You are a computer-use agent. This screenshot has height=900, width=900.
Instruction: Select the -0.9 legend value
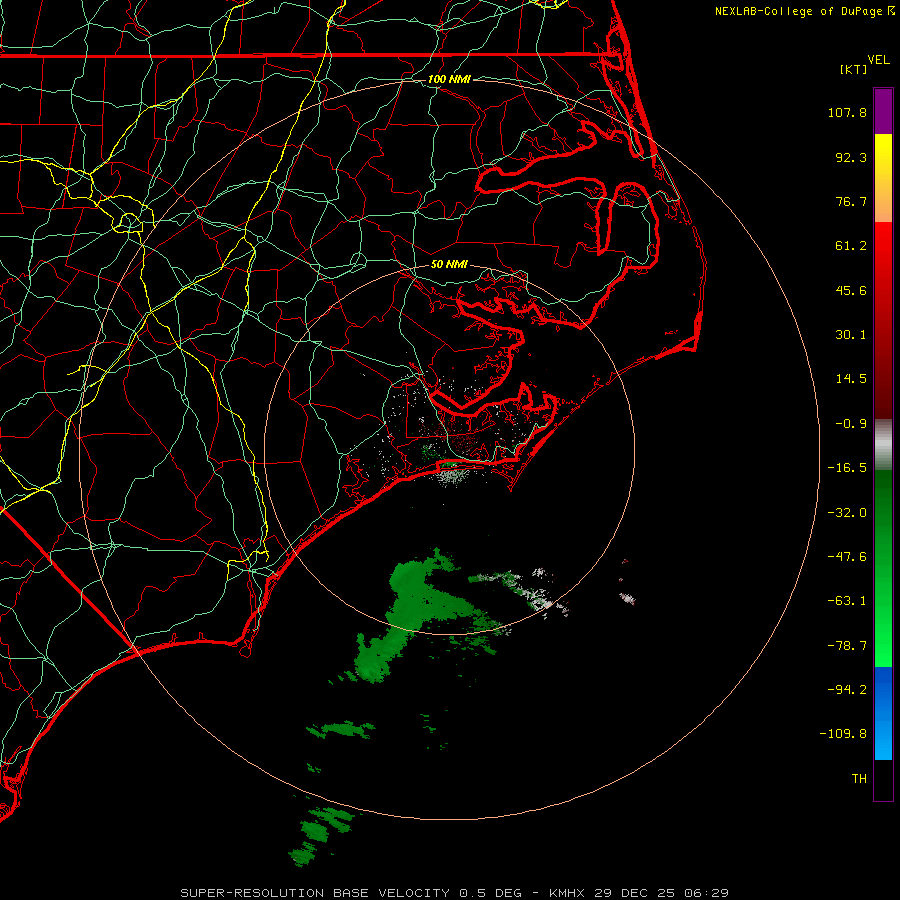[851, 424]
